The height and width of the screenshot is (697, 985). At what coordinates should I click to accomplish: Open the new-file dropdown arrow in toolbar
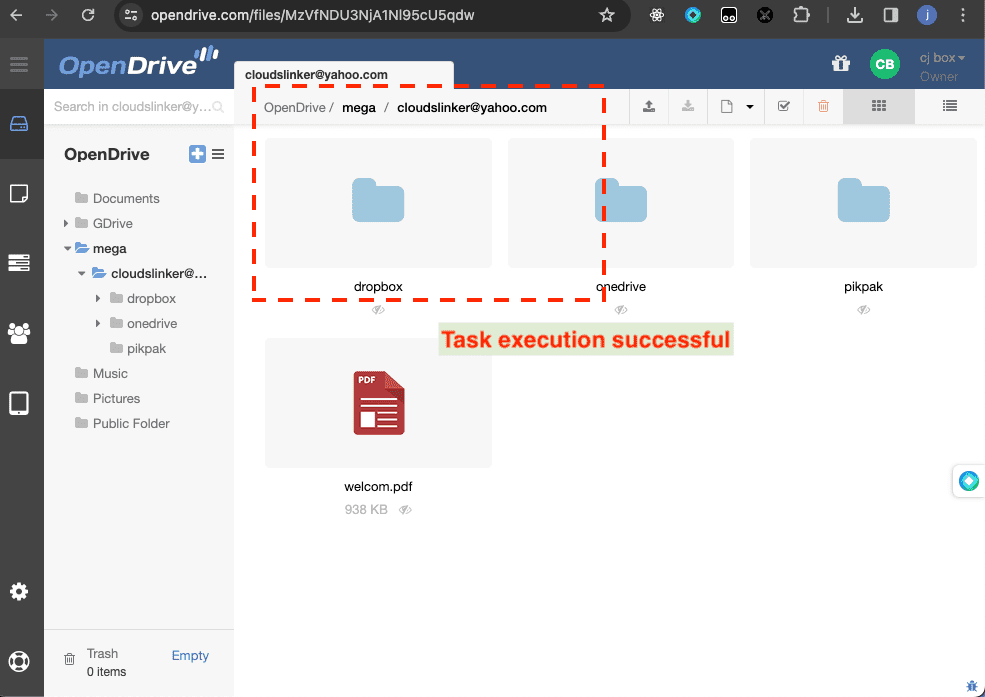(x=749, y=107)
